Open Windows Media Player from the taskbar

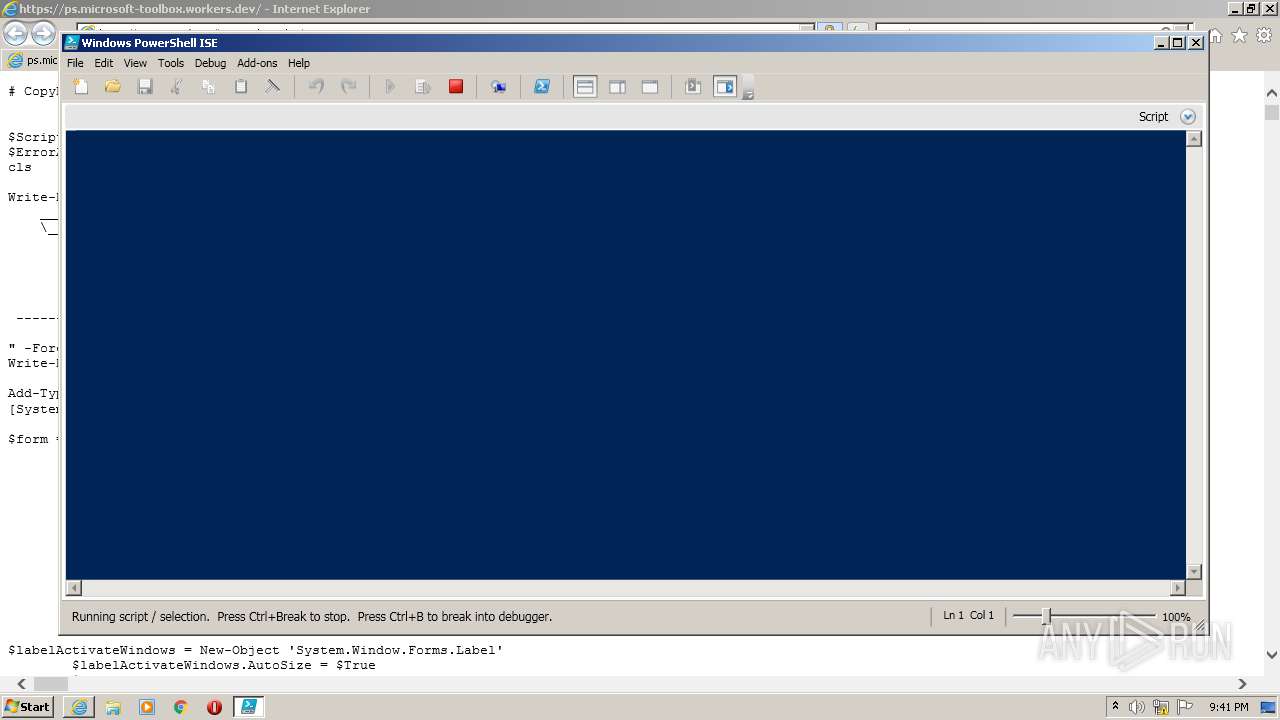pos(147,707)
